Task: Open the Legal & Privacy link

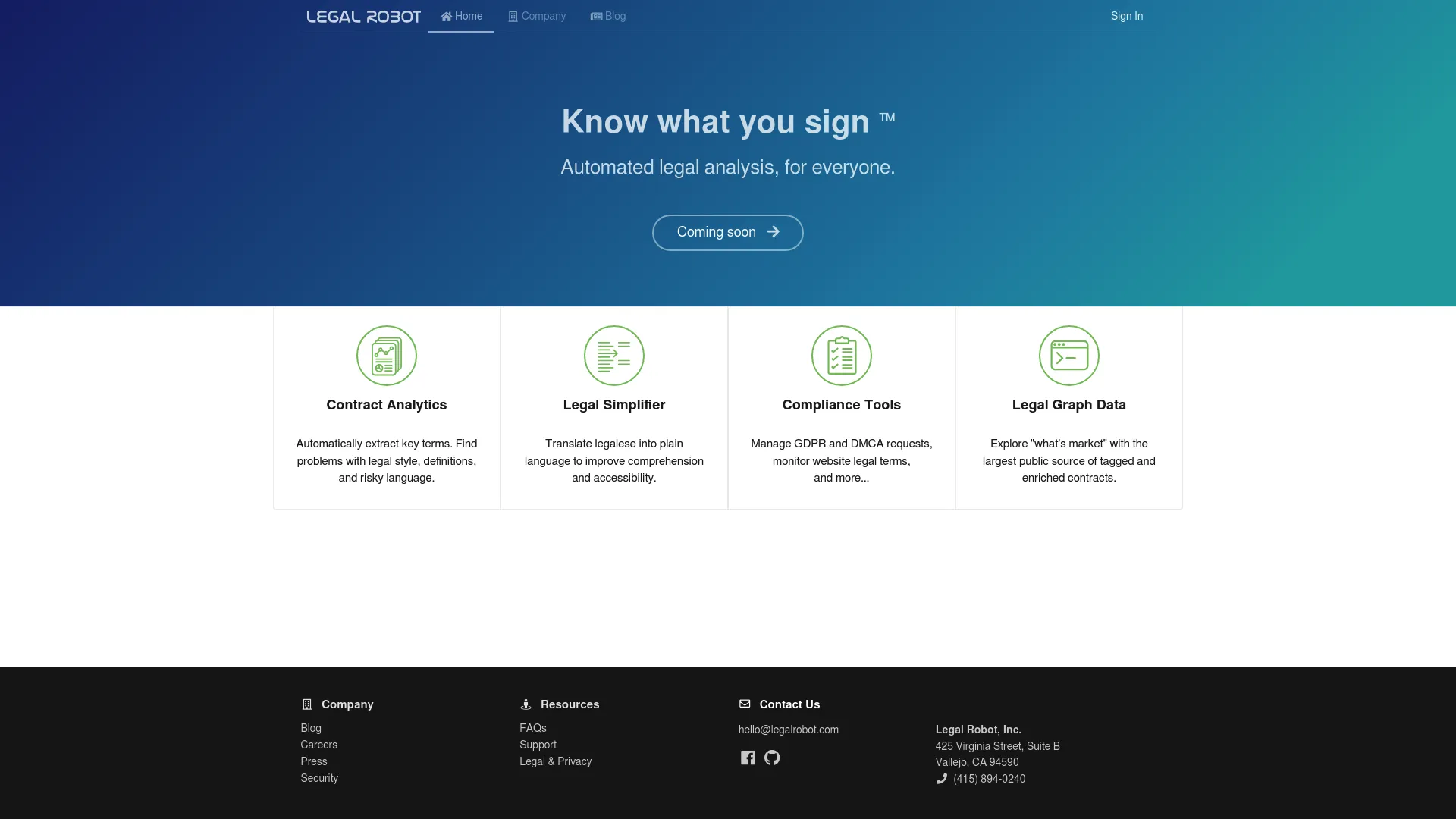Action: pyautogui.click(x=555, y=761)
